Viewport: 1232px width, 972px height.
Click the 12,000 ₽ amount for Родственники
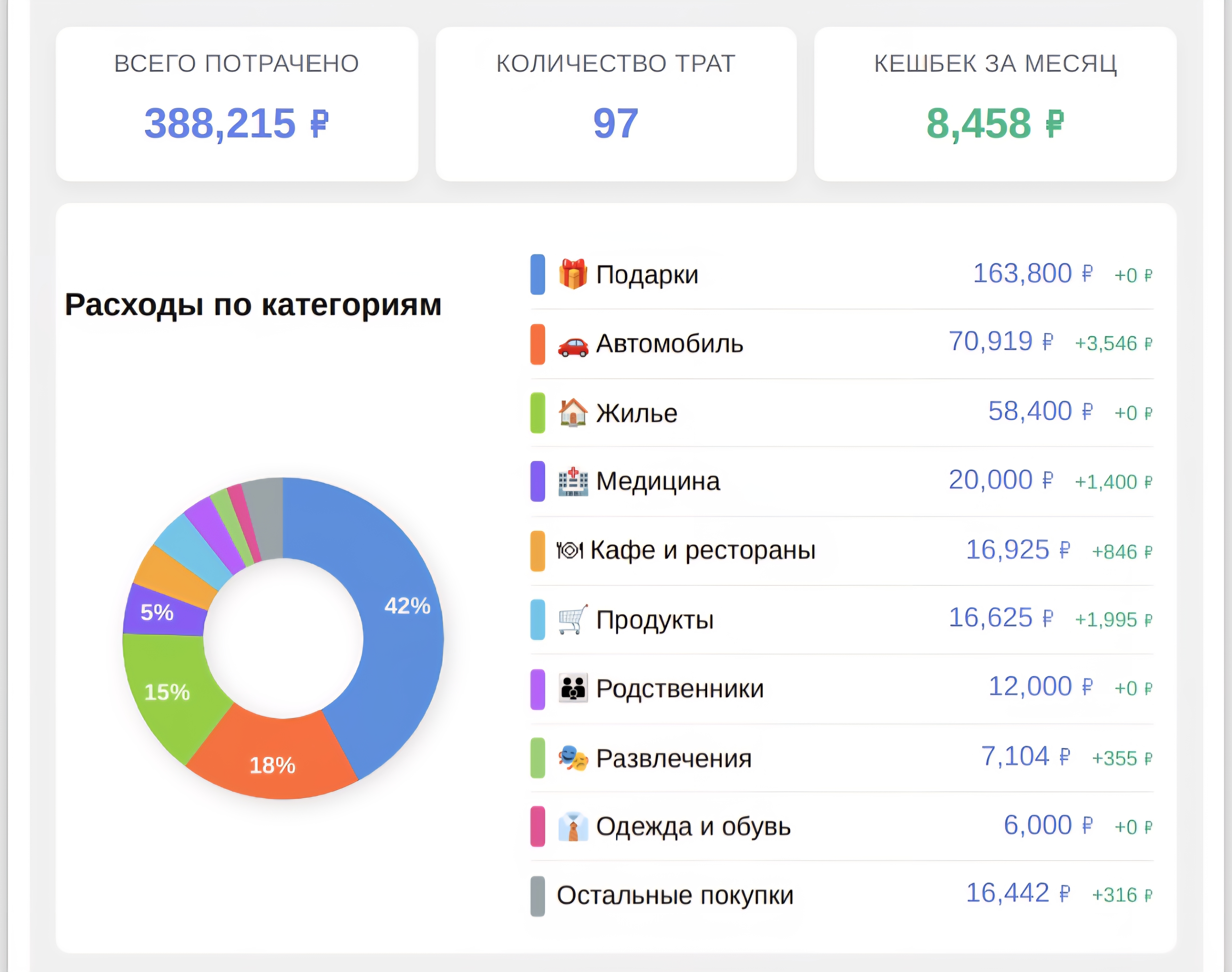click(1041, 686)
